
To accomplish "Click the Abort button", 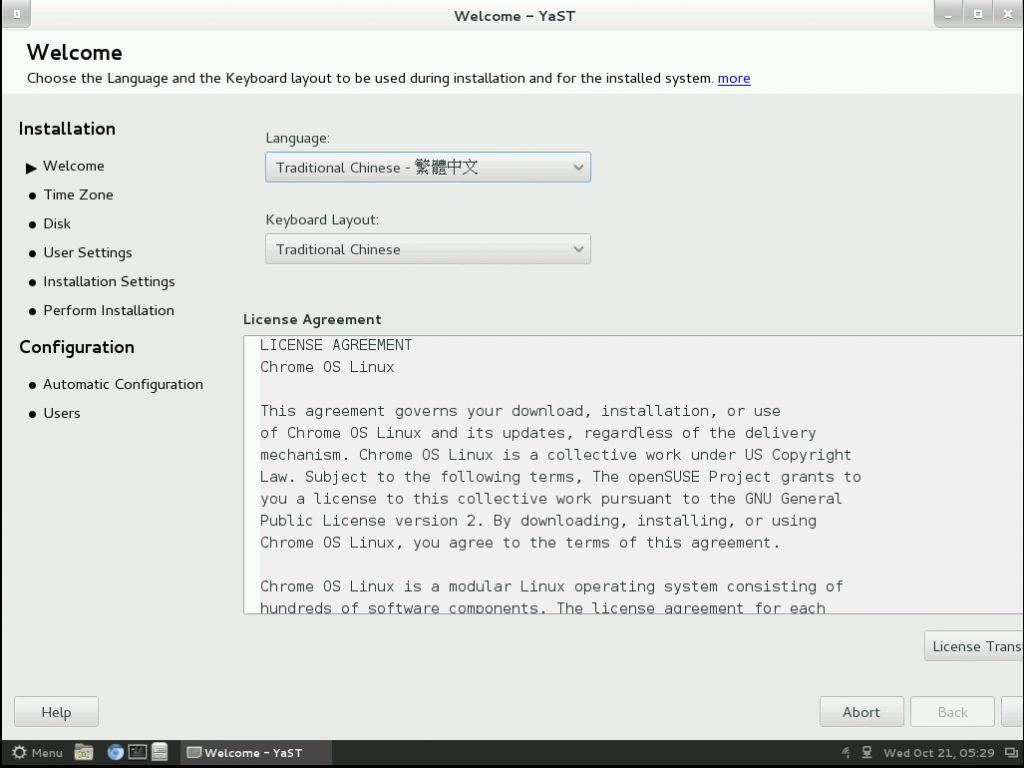I will [x=861, y=712].
